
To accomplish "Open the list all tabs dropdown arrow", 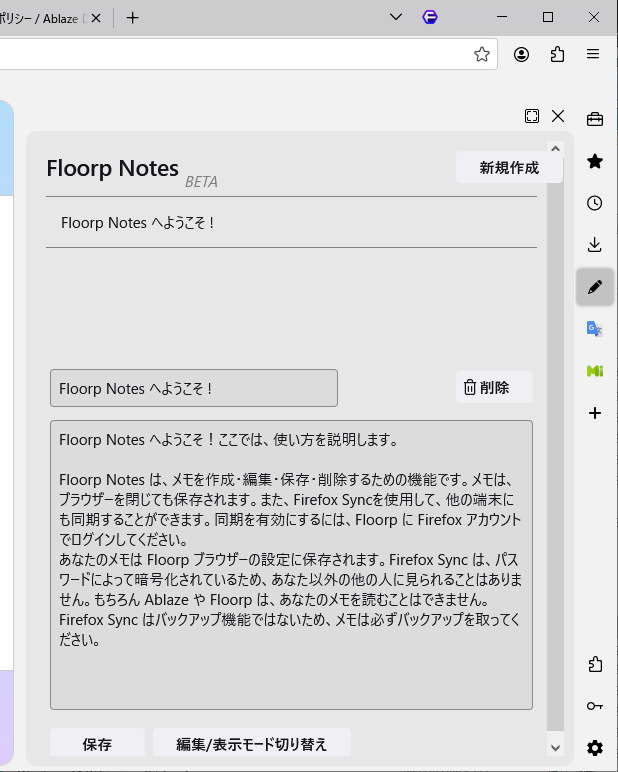I will 395,17.
